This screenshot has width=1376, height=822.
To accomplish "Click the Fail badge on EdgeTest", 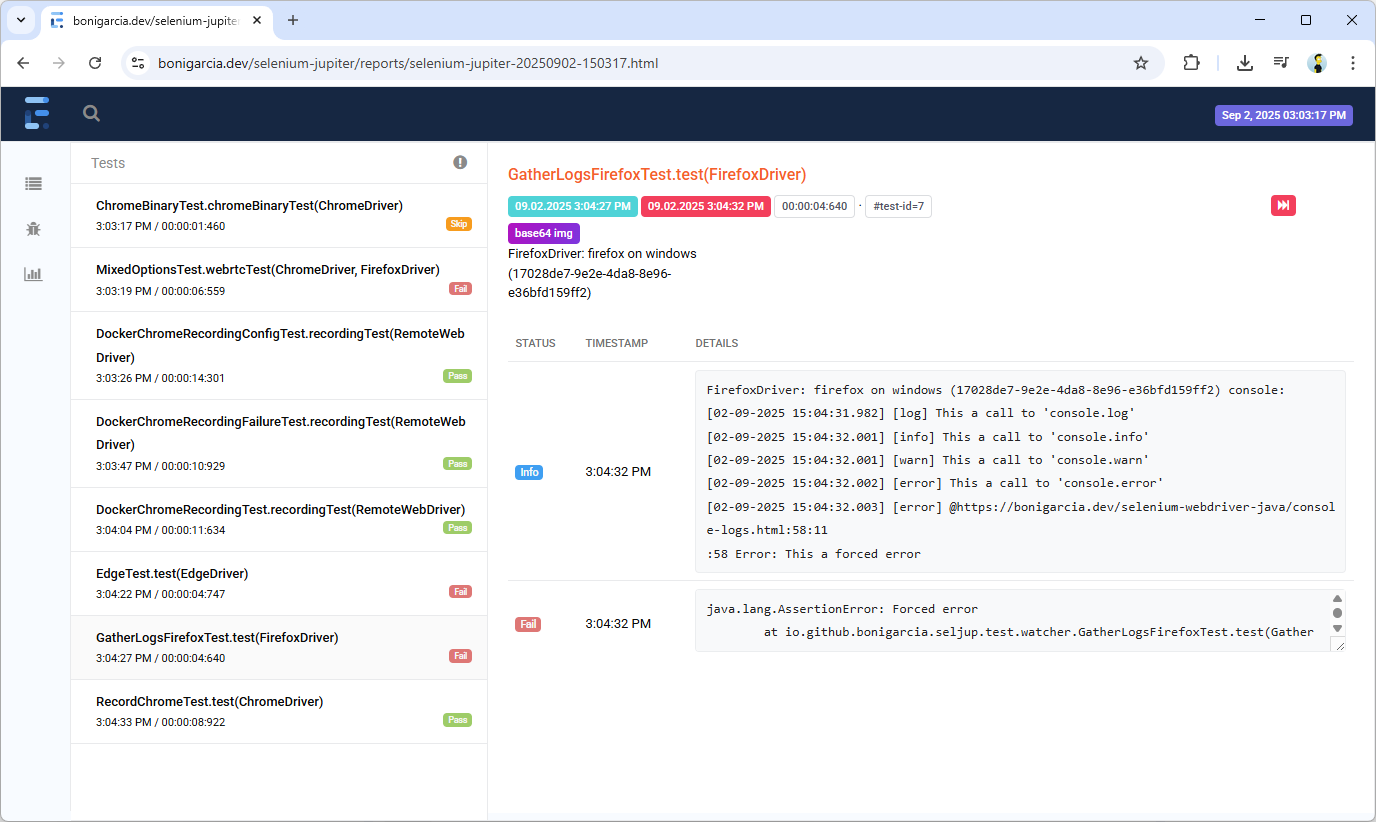I will click(x=460, y=592).
